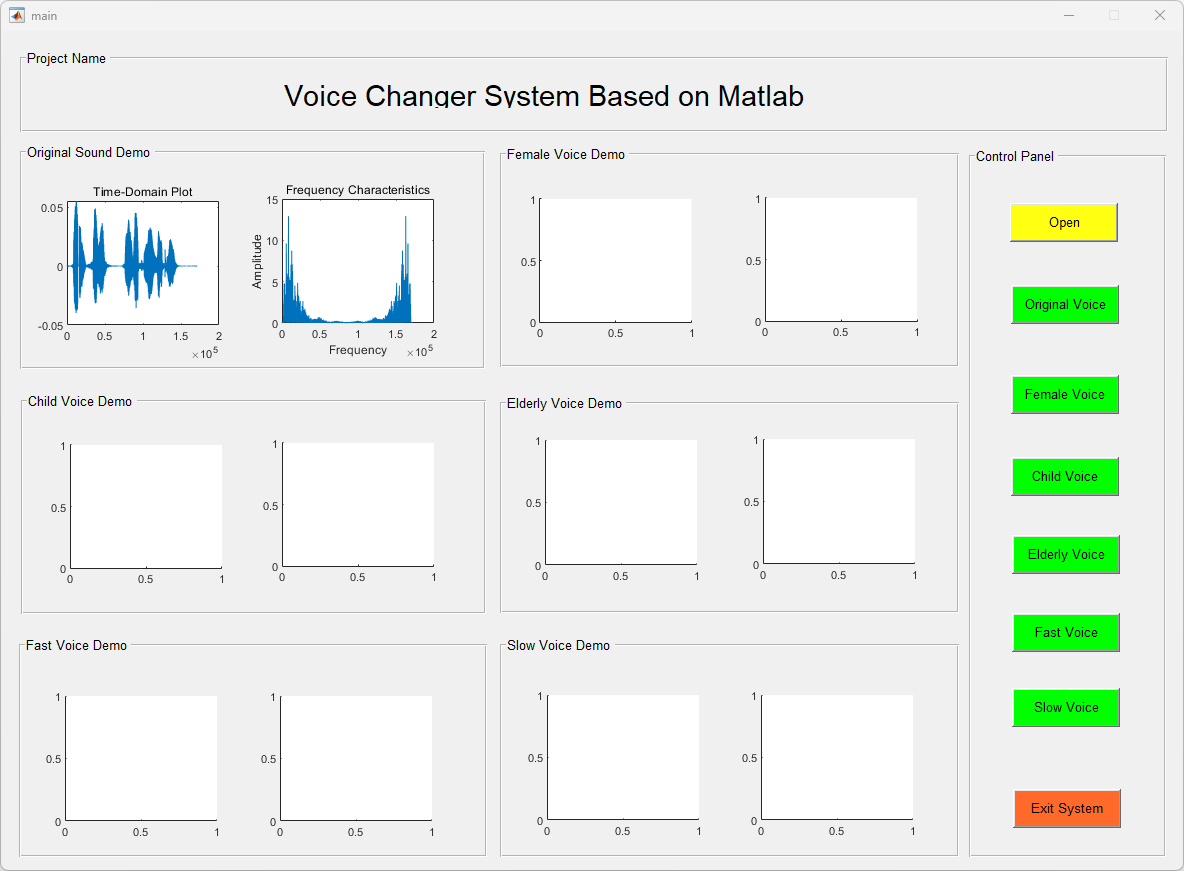Image resolution: width=1184 pixels, height=871 pixels.
Task: Click the 'Project Name' panel label
Action: pos(66,58)
